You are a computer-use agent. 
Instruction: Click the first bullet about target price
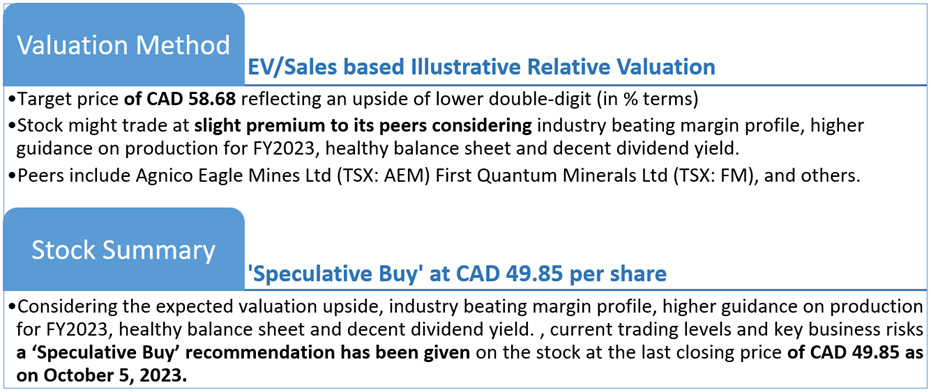(353, 99)
